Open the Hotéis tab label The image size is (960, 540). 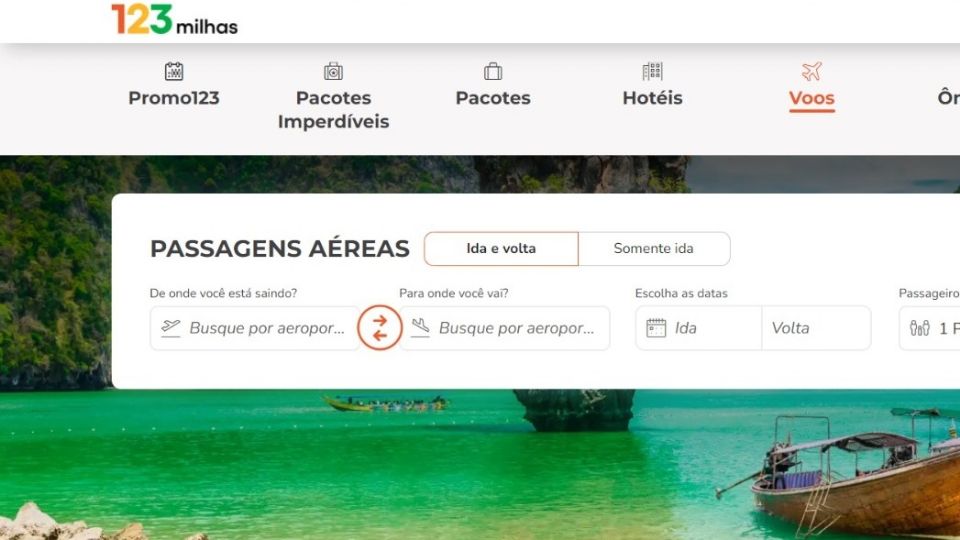[x=653, y=98]
